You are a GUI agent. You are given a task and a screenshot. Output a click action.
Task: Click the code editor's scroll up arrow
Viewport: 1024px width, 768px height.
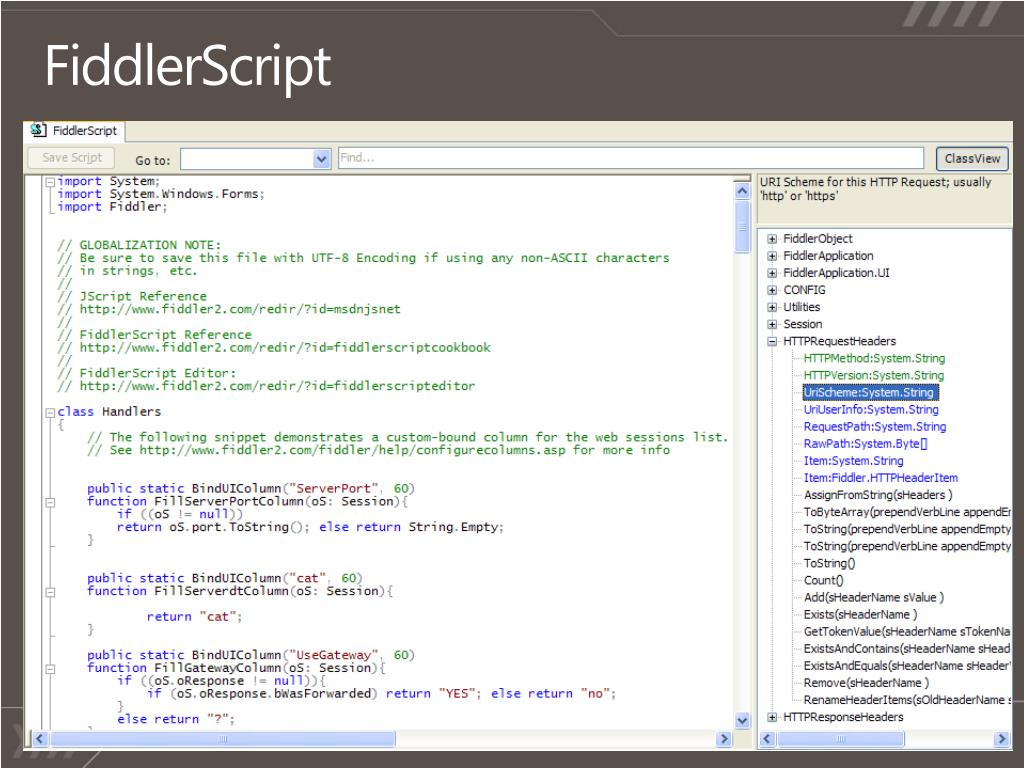tap(742, 191)
